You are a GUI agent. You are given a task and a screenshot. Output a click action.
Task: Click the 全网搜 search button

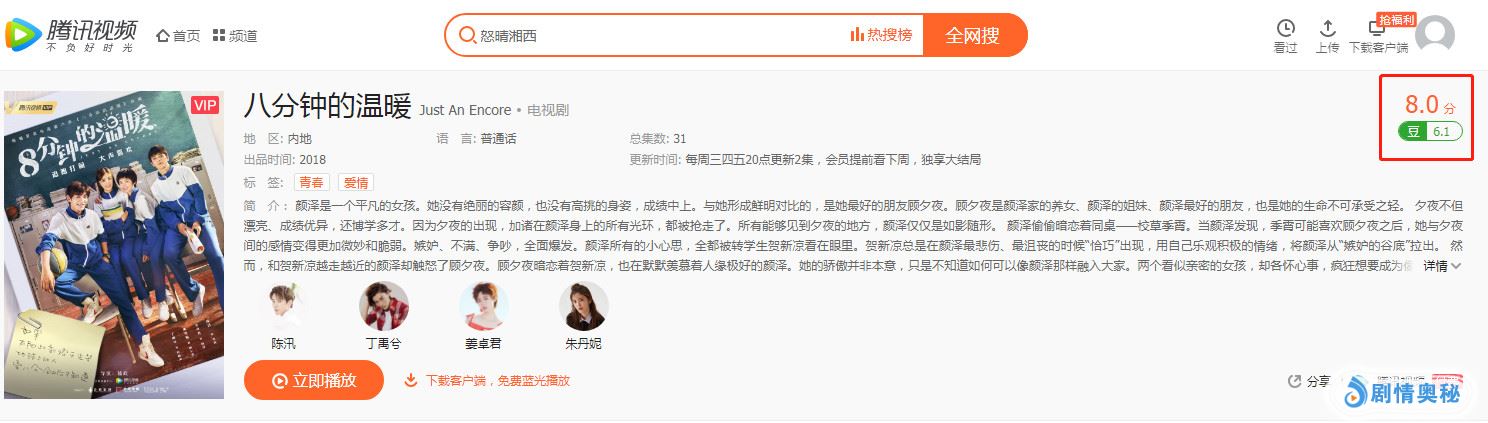click(973, 35)
